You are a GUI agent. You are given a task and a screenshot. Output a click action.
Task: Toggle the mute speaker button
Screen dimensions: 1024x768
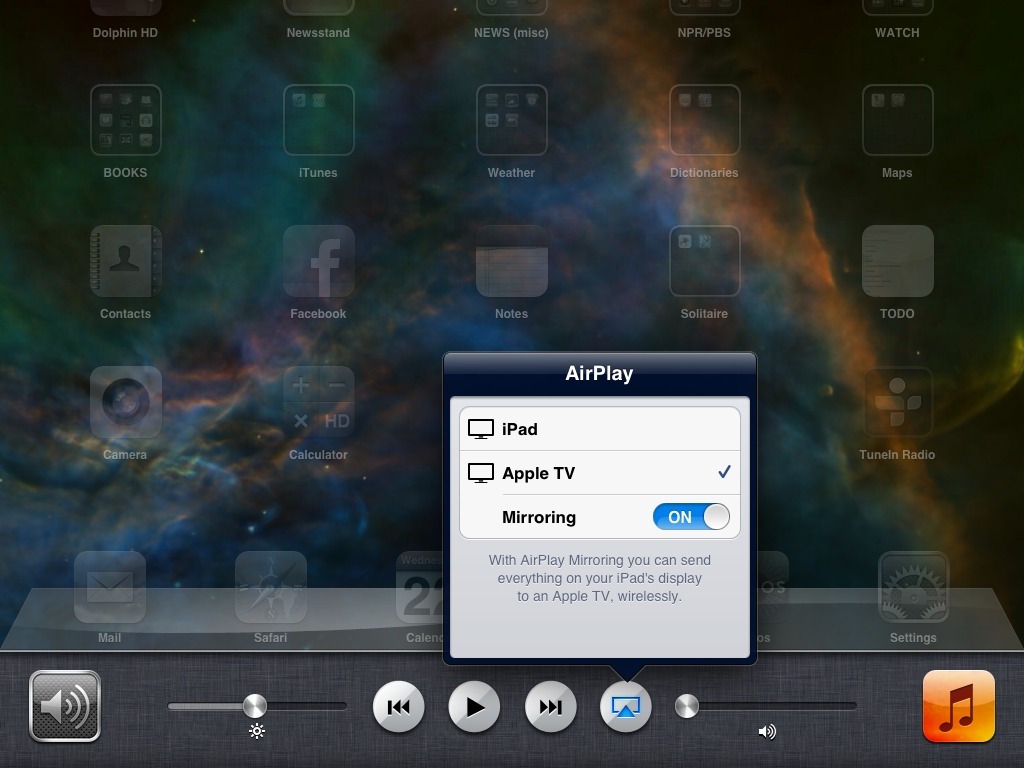tap(65, 706)
